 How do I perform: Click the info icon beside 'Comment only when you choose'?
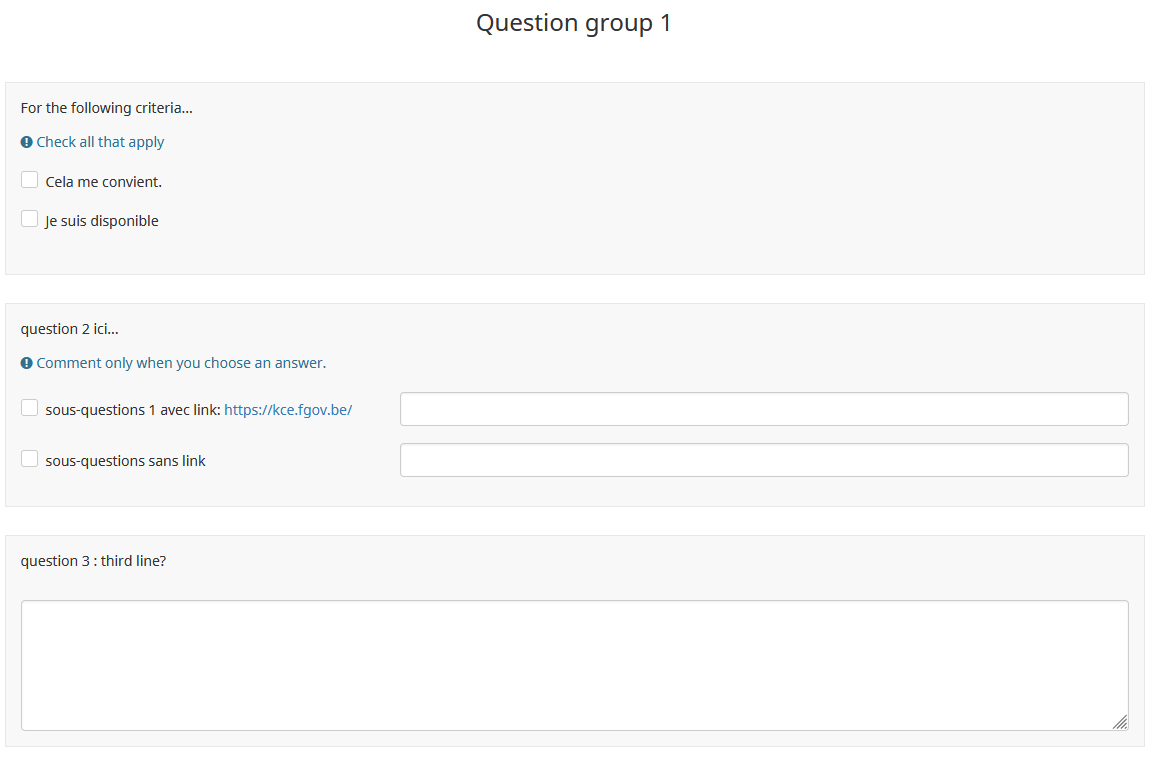tap(26, 363)
